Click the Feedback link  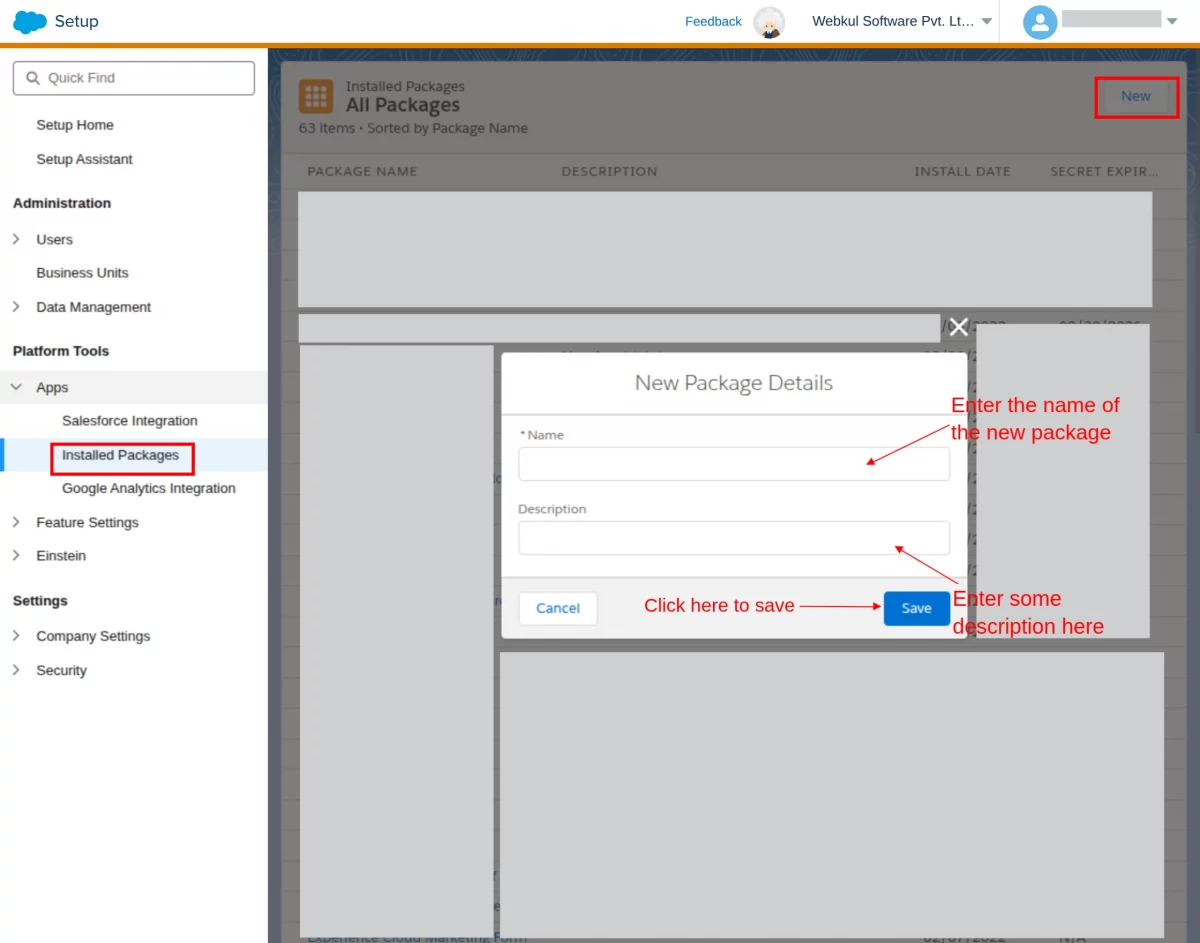pos(713,21)
